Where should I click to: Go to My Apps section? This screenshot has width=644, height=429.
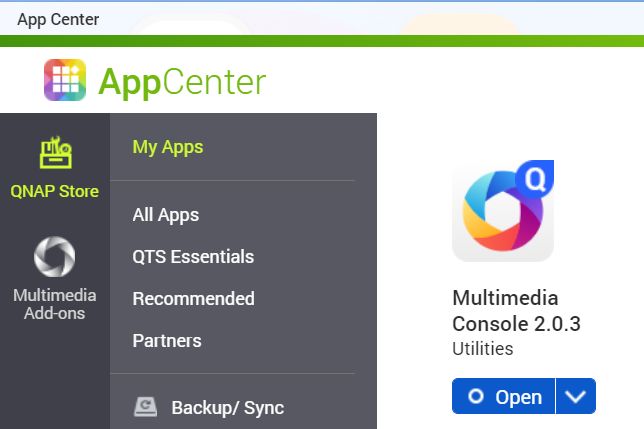pyautogui.click(x=168, y=147)
